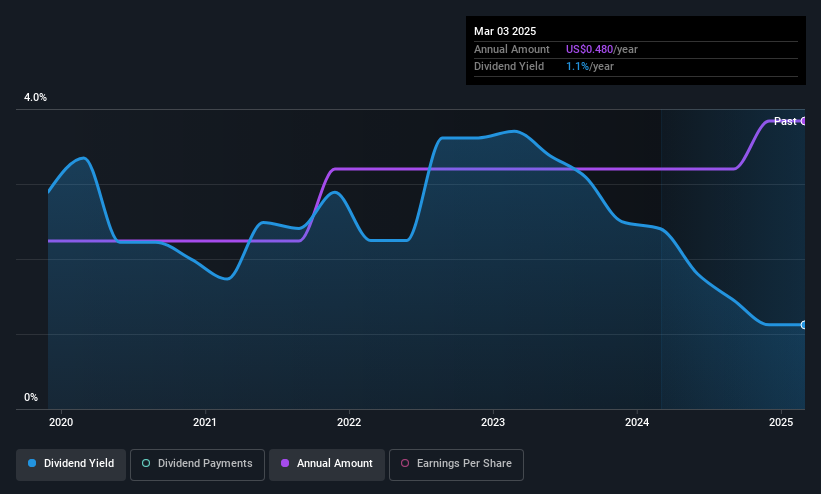The width and height of the screenshot is (821, 494).
Task: Click the 2024 axis label
Action: pos(637,422)
